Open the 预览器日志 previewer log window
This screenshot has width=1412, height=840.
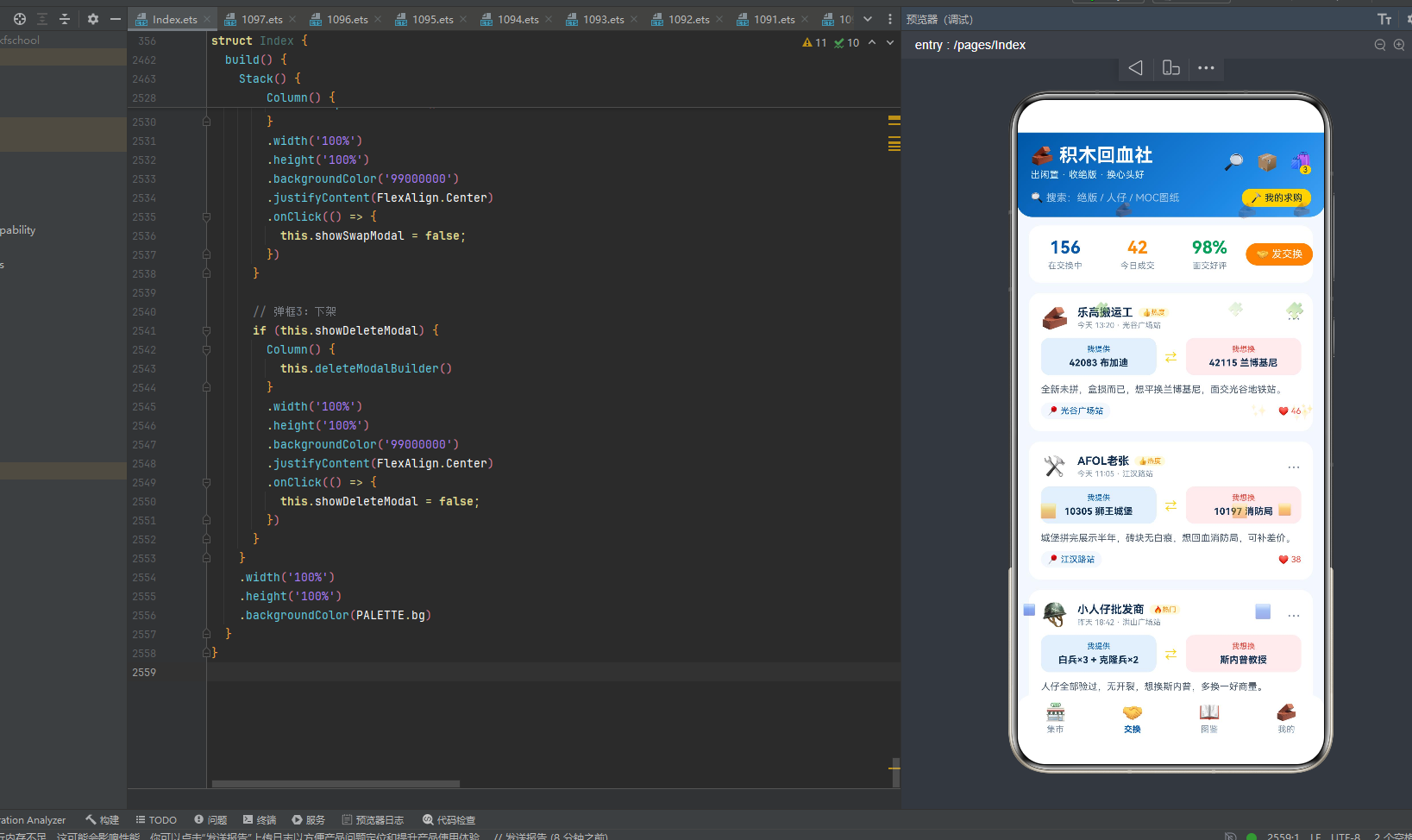click(x=373, y=820)
